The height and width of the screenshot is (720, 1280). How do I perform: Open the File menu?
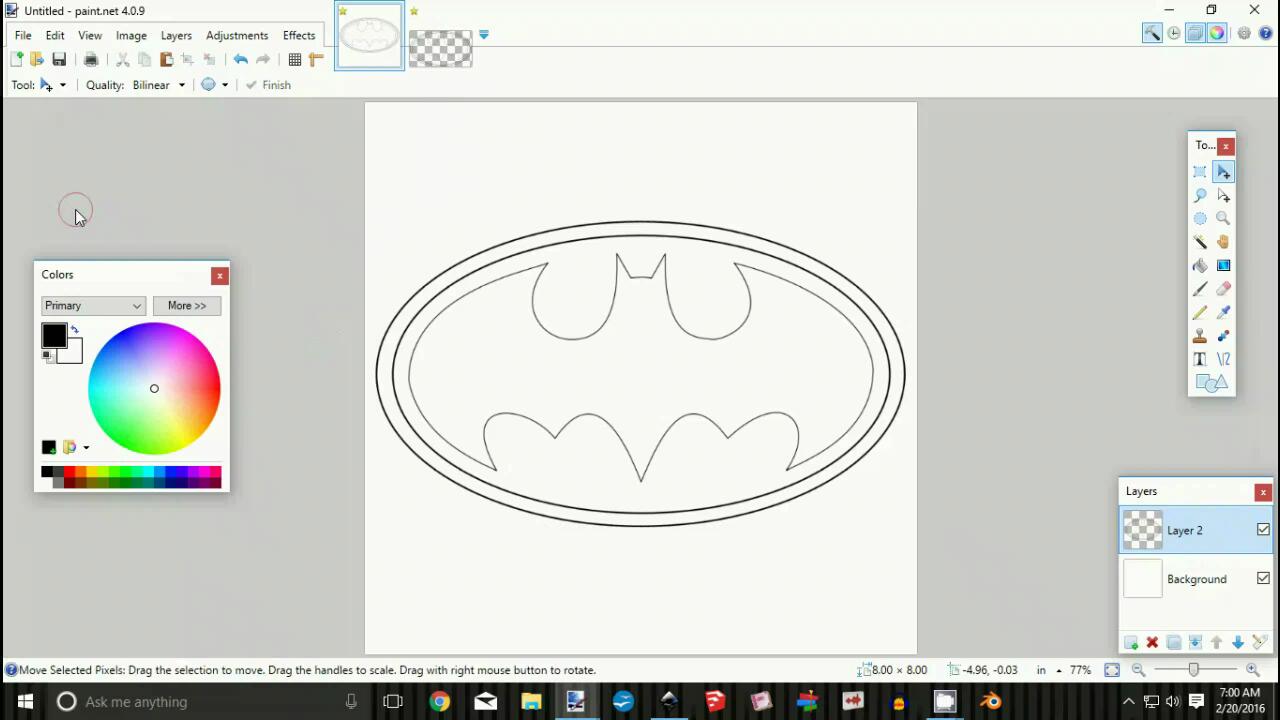22,35
